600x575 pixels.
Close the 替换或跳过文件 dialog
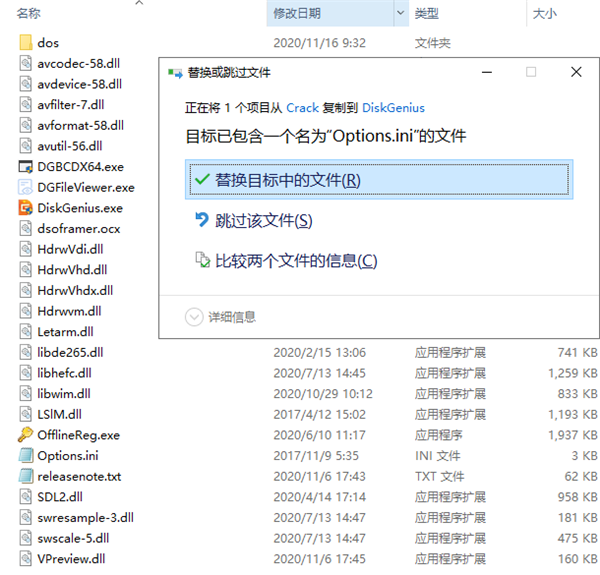coord(576,72)
